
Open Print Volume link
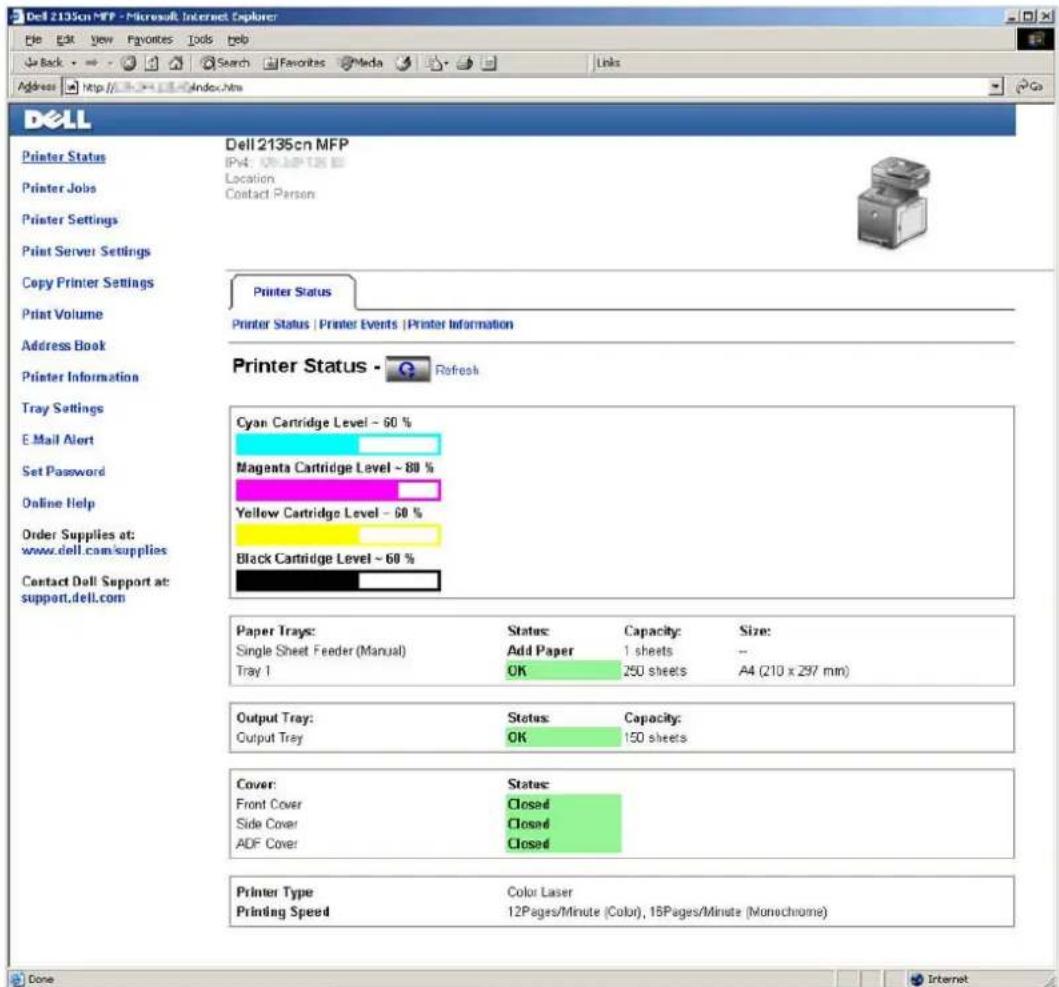(x=62, y=314)
